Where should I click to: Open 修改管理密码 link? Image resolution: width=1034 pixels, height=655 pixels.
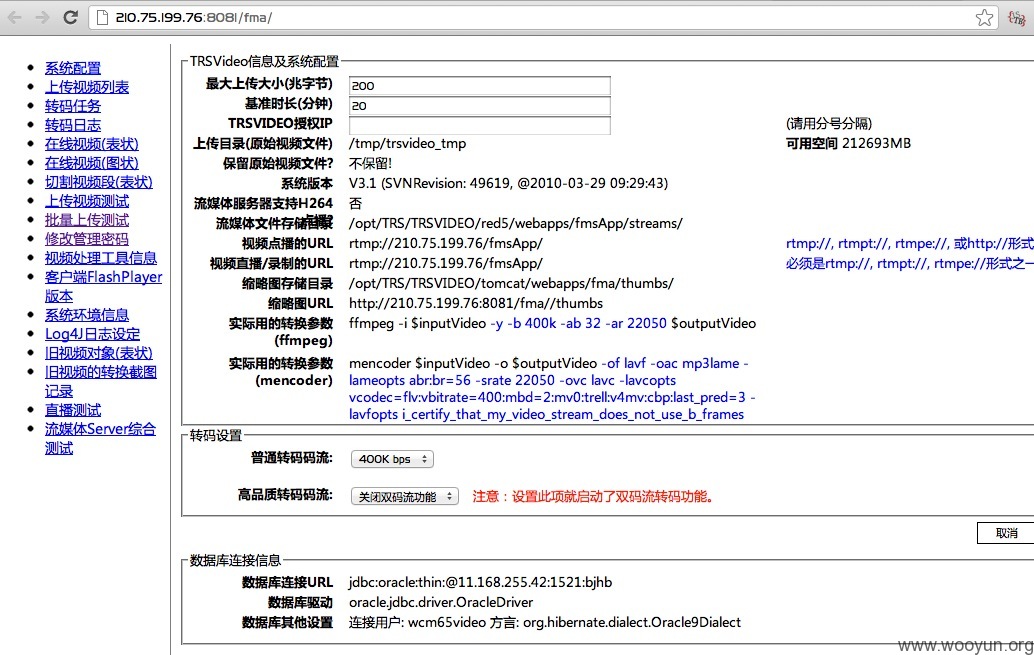tap(87, 239)
